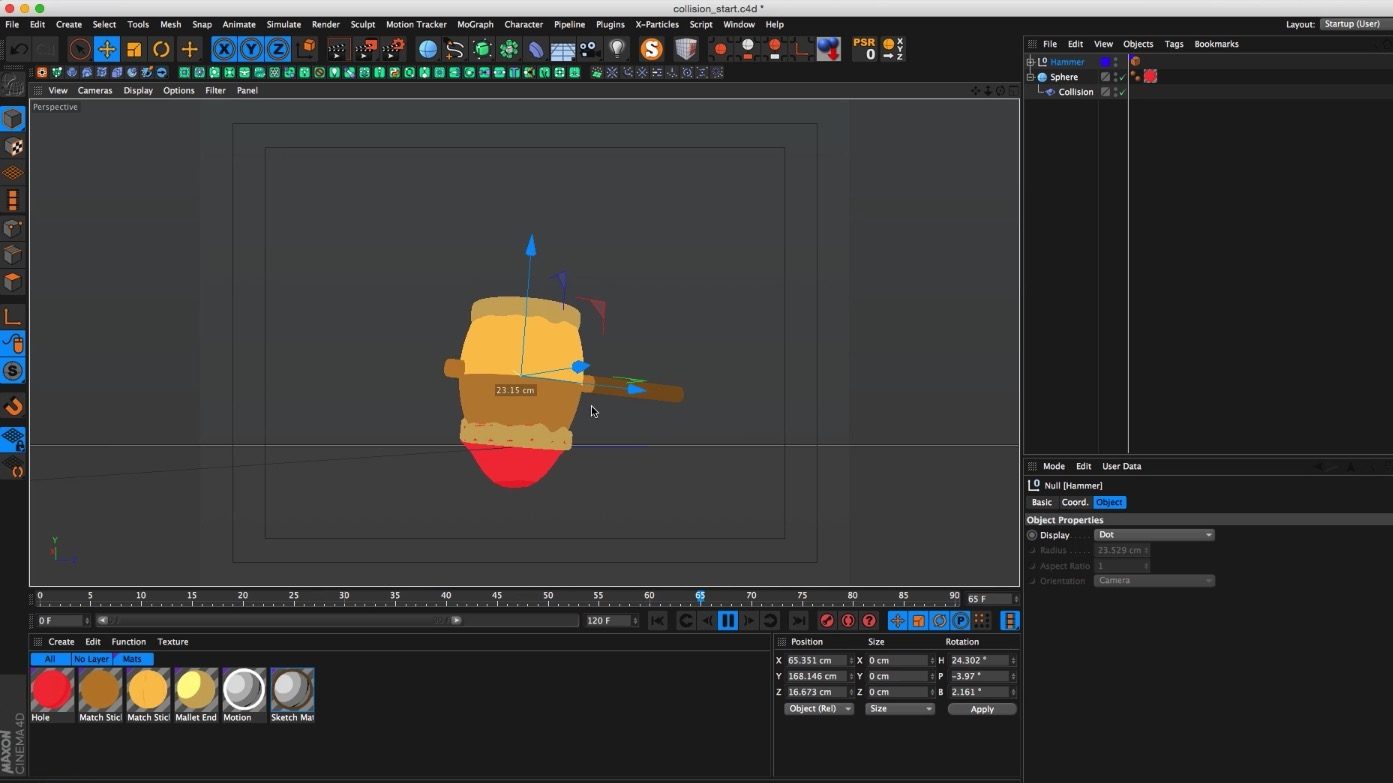This screenshot has height=783, width=1393.
Task: Open the Size mode dropdown
Action: (x=900, y=709)
